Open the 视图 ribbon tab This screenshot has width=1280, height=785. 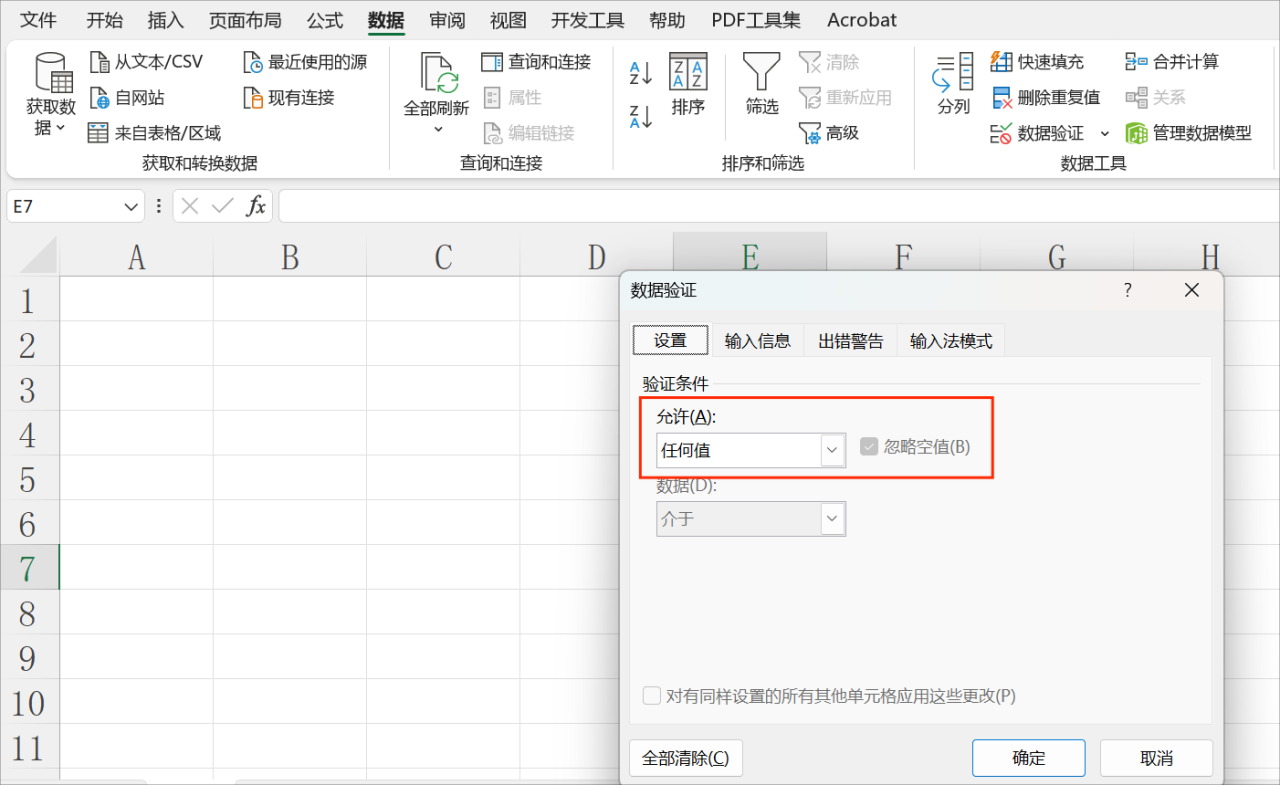point(508,20)
